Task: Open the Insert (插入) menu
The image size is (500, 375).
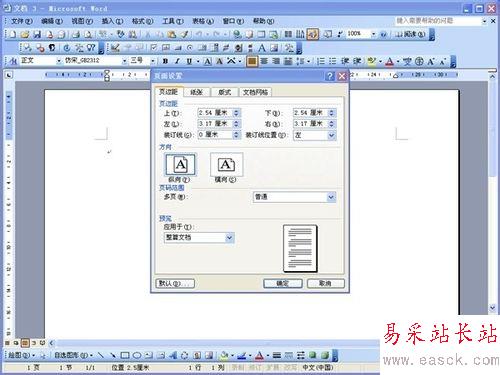Action: pyautogui.click(x=112, y=21)
